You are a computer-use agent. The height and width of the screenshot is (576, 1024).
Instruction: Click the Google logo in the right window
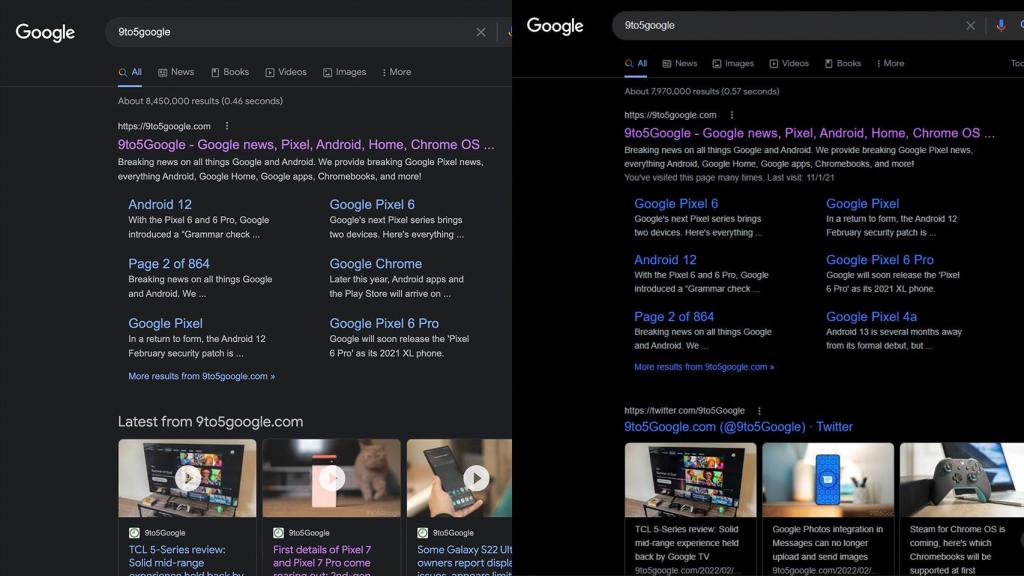[x=555, y=25]
